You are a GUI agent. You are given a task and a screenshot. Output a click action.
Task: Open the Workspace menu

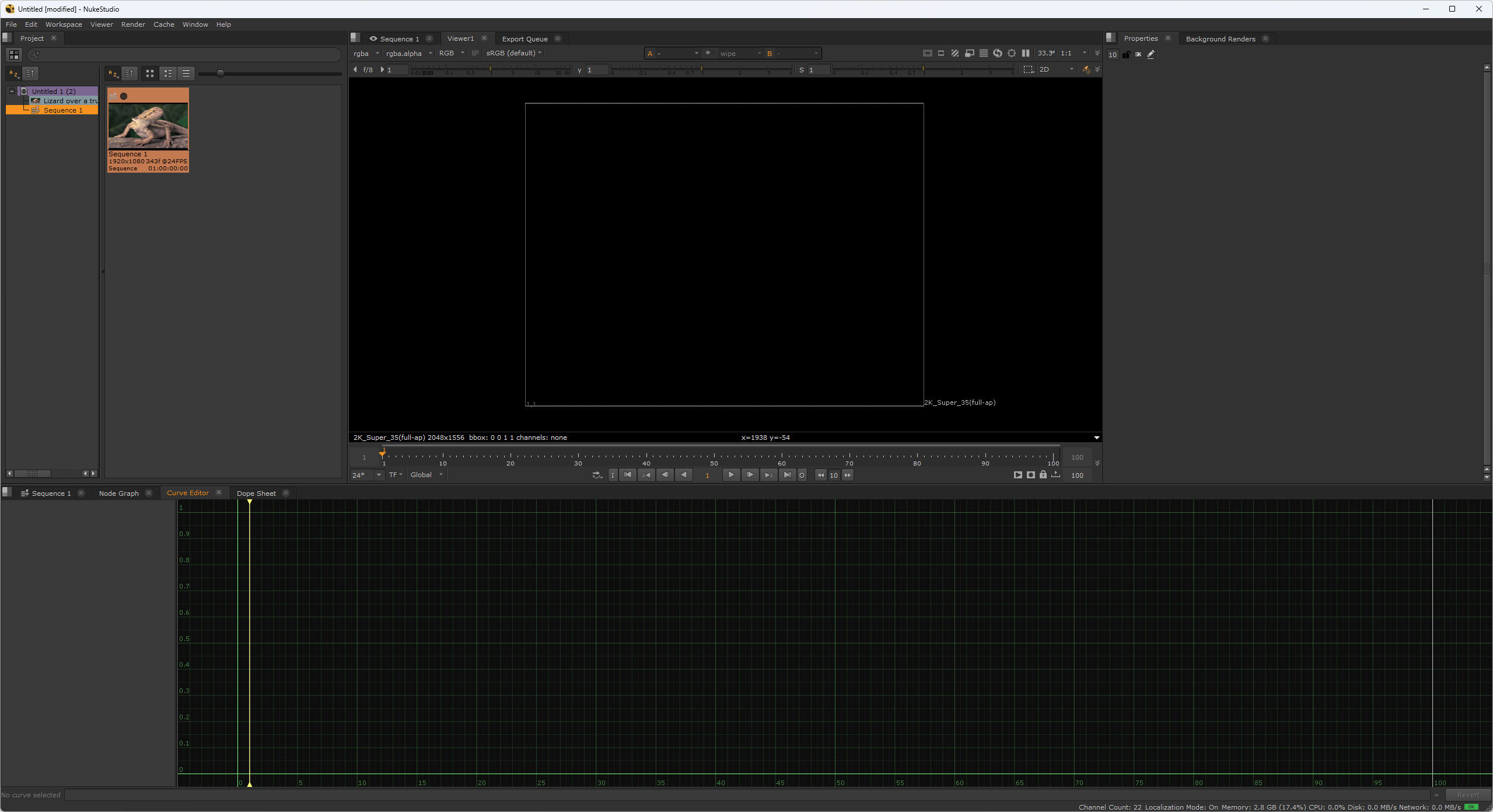pos(64,24)
